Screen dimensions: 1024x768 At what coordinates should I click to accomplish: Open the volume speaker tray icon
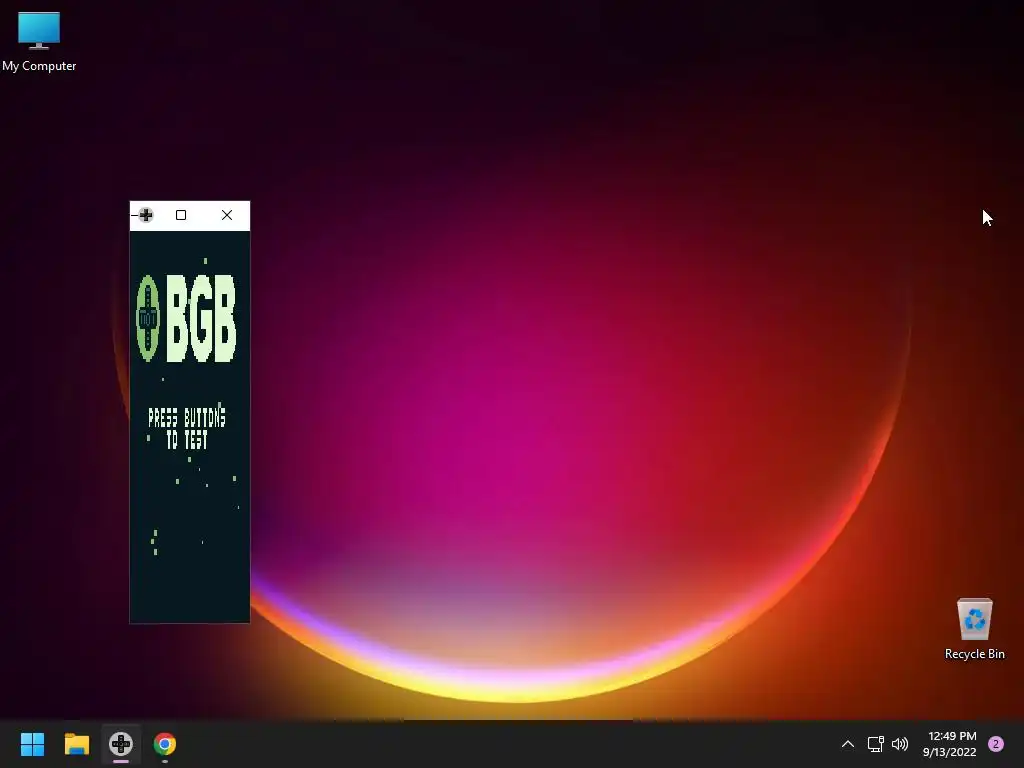pos(900,744)
